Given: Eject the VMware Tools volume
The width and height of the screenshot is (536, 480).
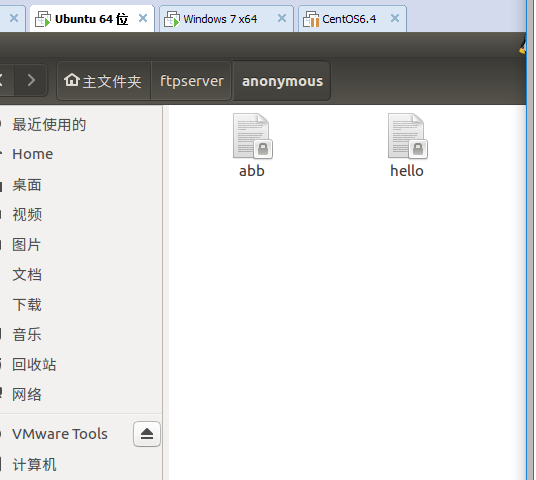Looking at the screenshot, I should (x=147, y=434).
